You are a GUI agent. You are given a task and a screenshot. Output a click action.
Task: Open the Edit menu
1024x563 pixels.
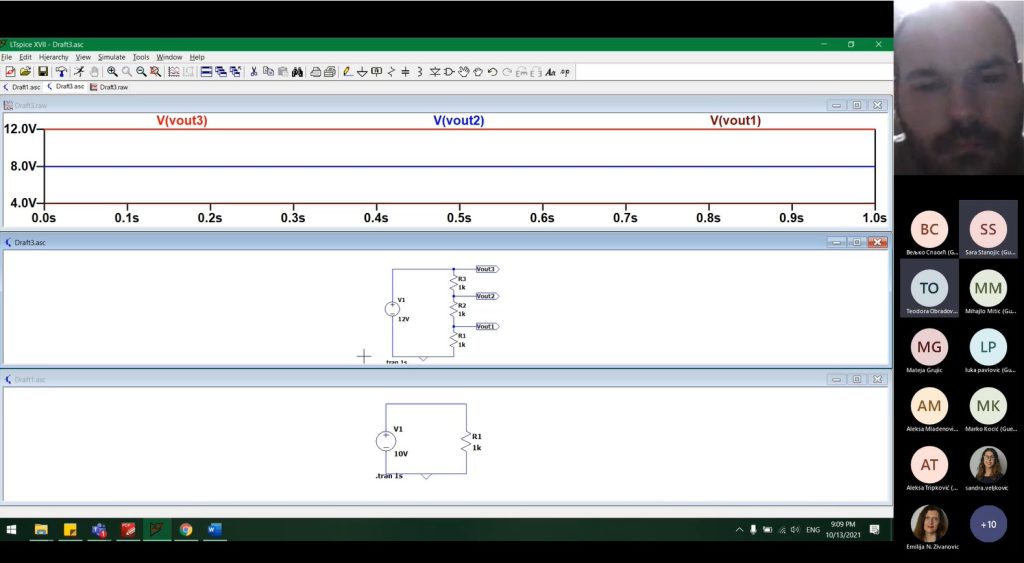click(x=25, y=57)
